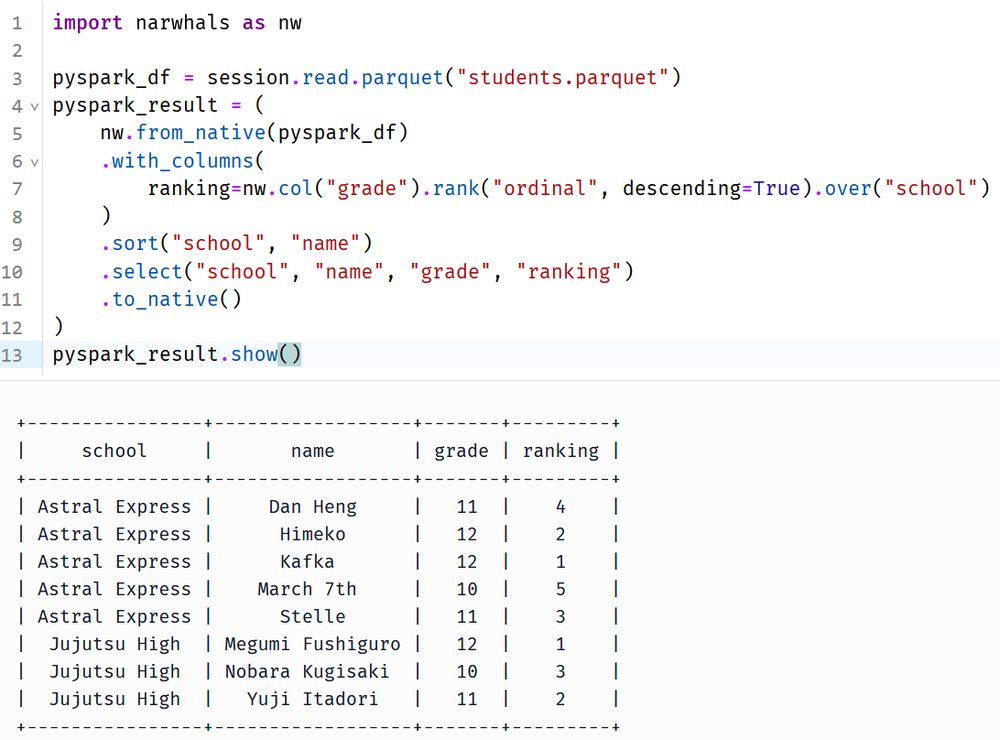Click the 'Stelle' name cell
Viewport: 1000px width, 740px height.
point(312,616)
